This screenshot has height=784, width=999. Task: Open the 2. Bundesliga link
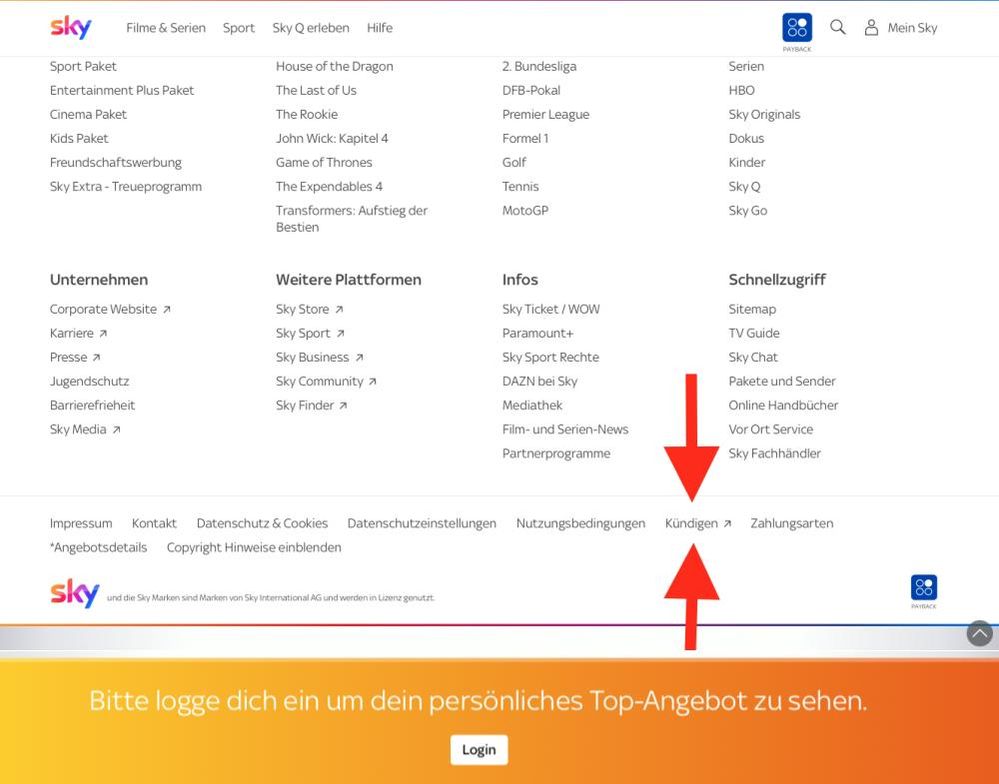click(539, 66)
